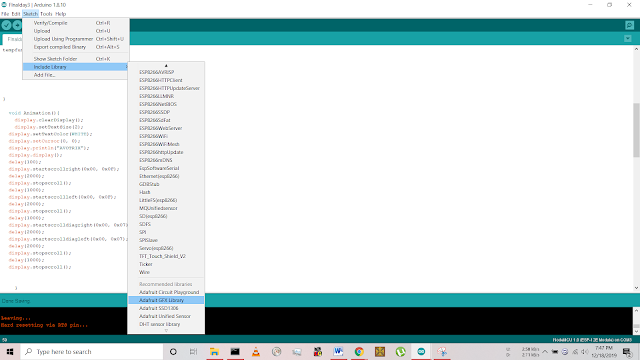Open the Help menu
640x360 pixels.
(60, 14)
